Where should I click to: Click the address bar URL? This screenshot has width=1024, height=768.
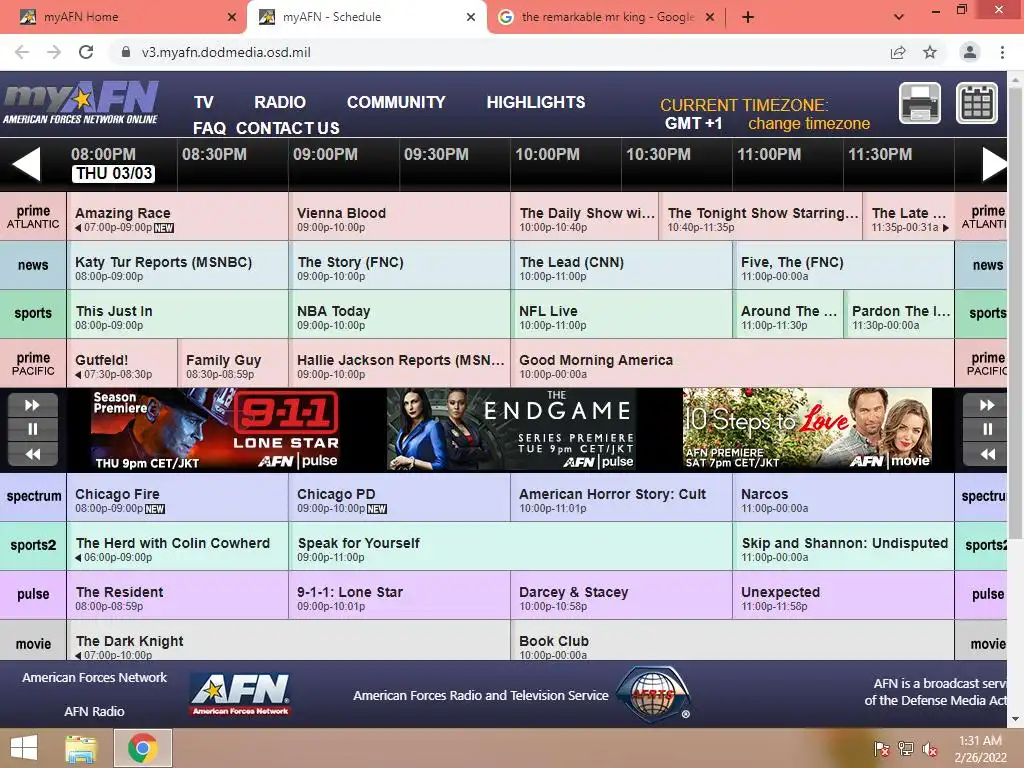(x=226, y=52)
